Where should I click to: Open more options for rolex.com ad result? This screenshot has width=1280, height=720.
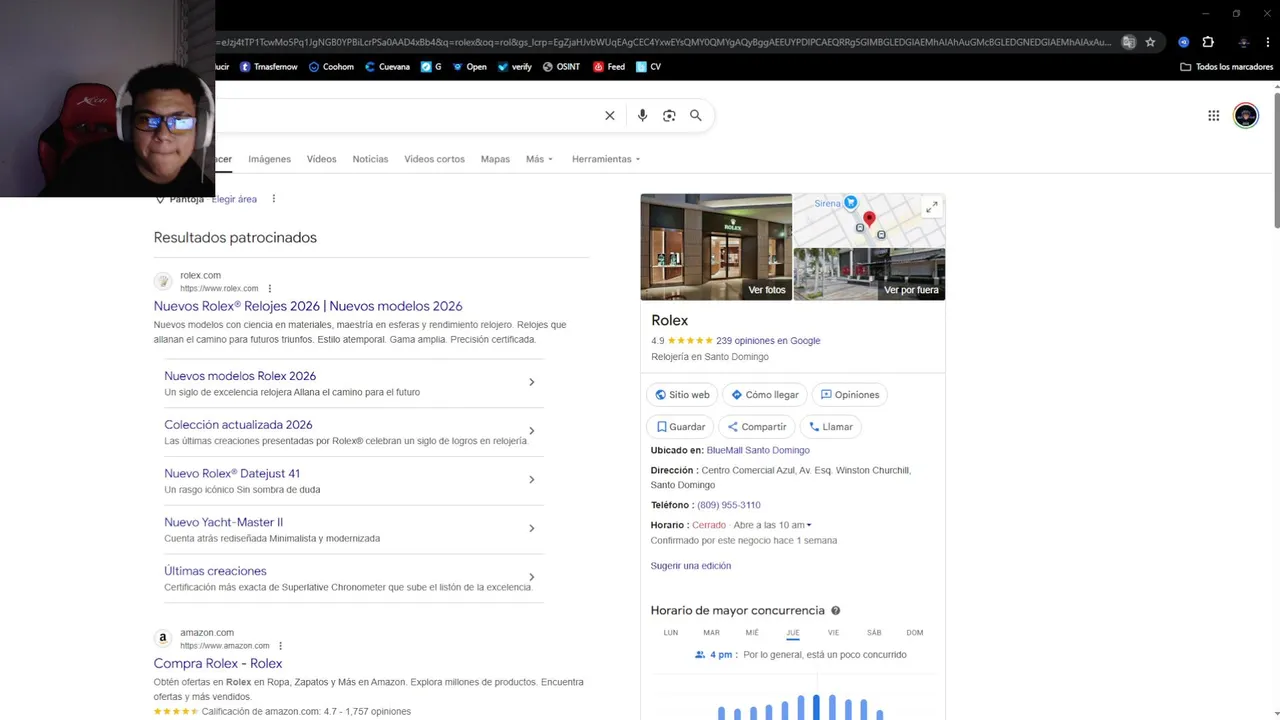(x=270, y=289)
